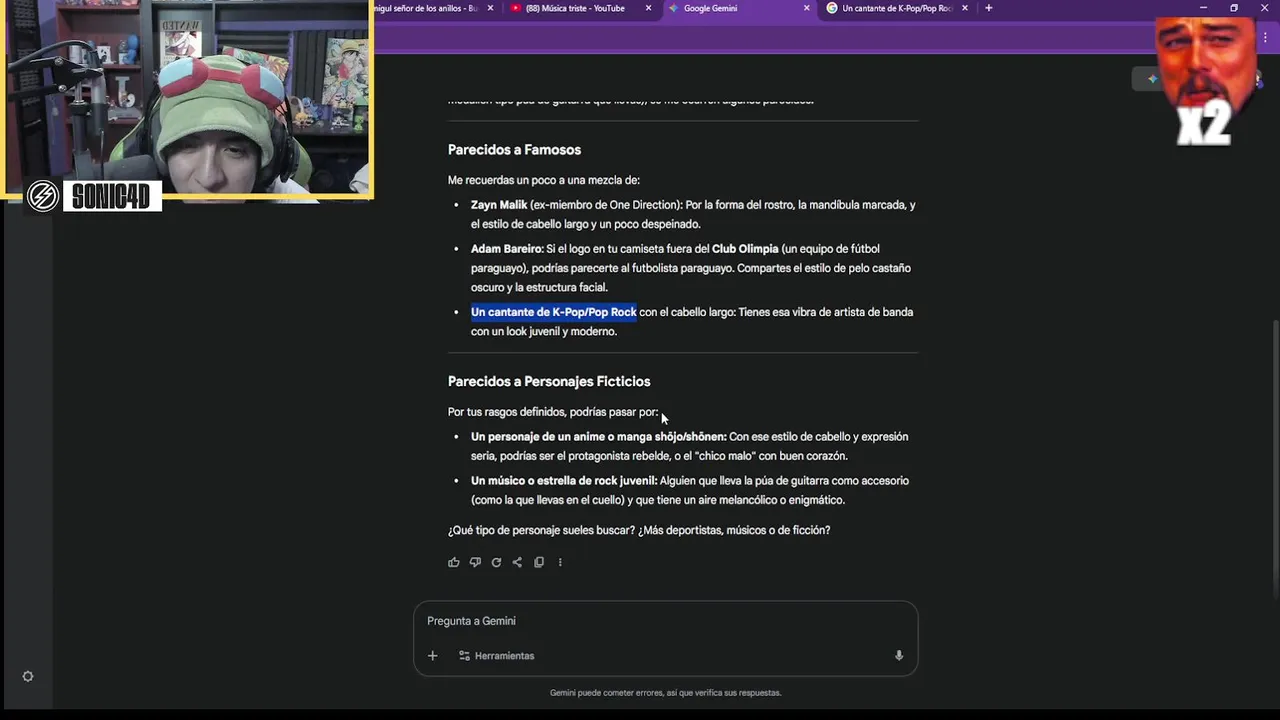
Task: Add a file with the plus icon
Action: (432, 656)
